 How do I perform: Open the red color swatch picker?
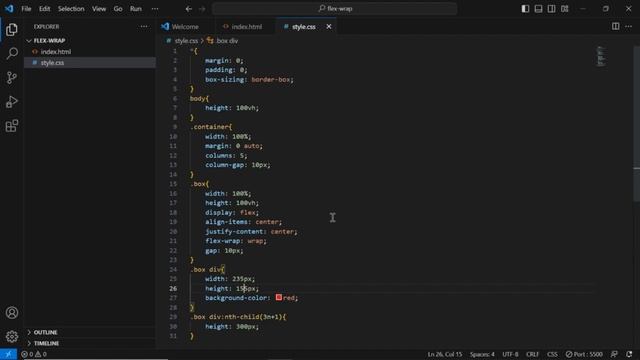(x=279, y=298)
